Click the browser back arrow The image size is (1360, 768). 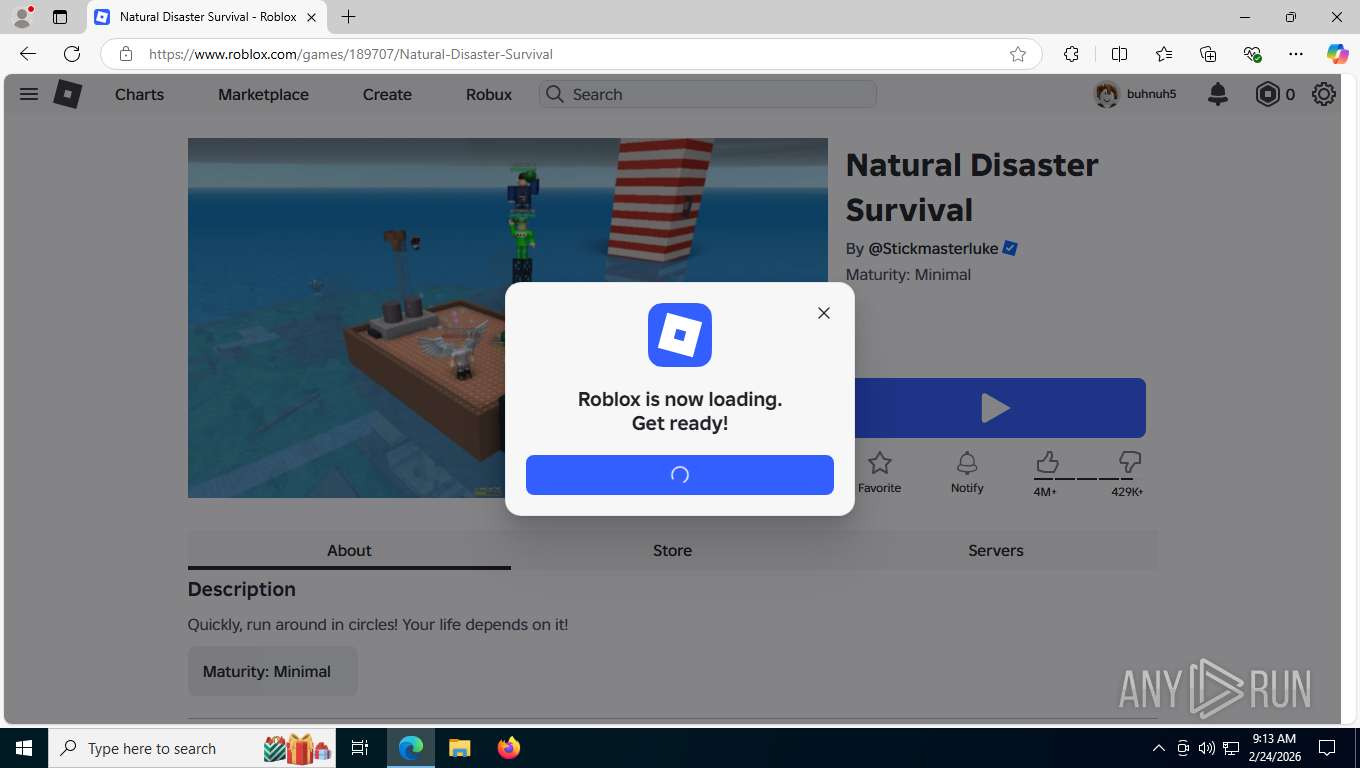click(28, 54)
